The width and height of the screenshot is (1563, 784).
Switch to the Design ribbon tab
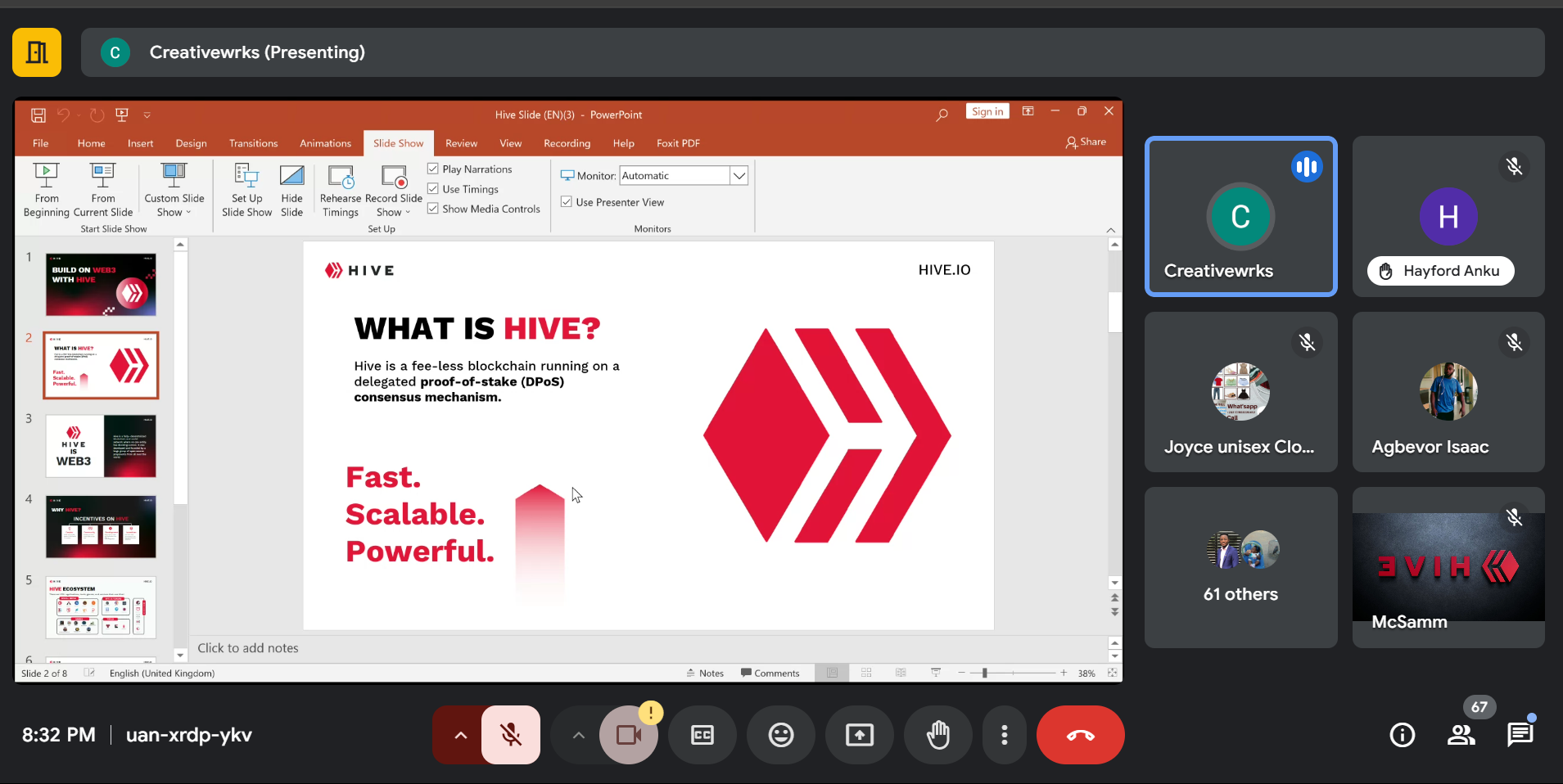[x=191, y=143]
